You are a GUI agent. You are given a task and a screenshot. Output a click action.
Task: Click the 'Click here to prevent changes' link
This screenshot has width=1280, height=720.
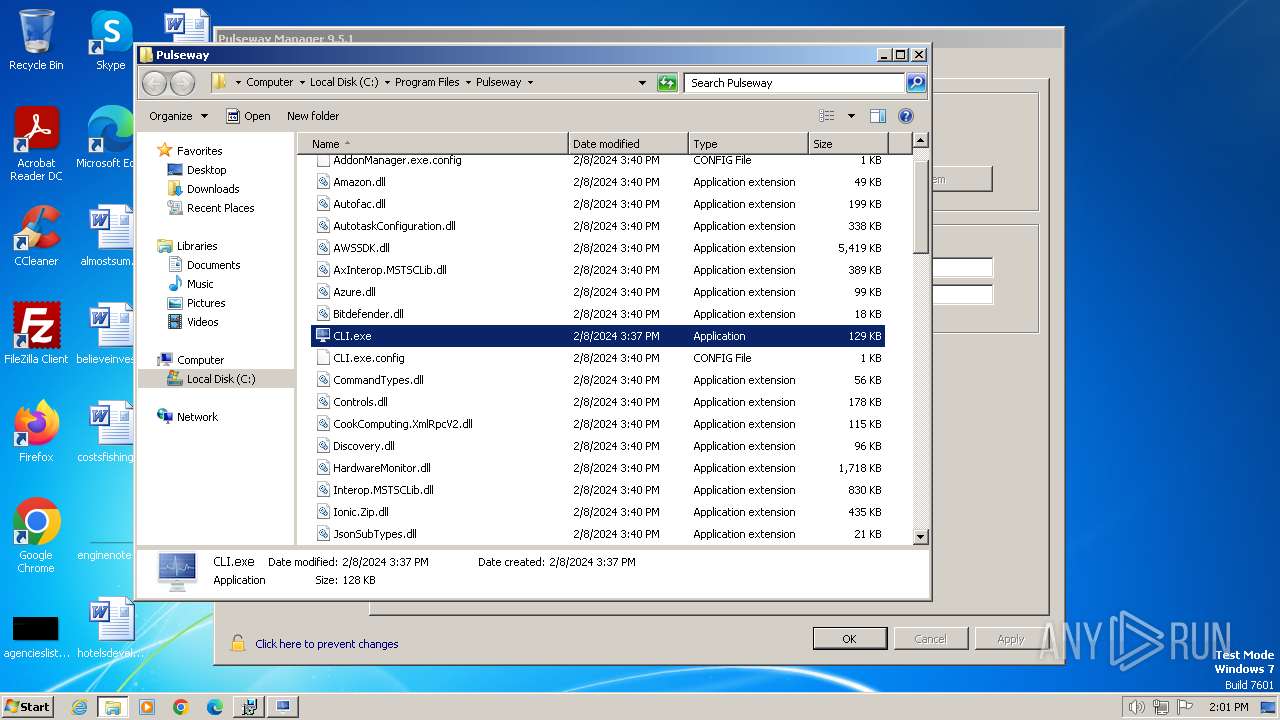[327, 644]
